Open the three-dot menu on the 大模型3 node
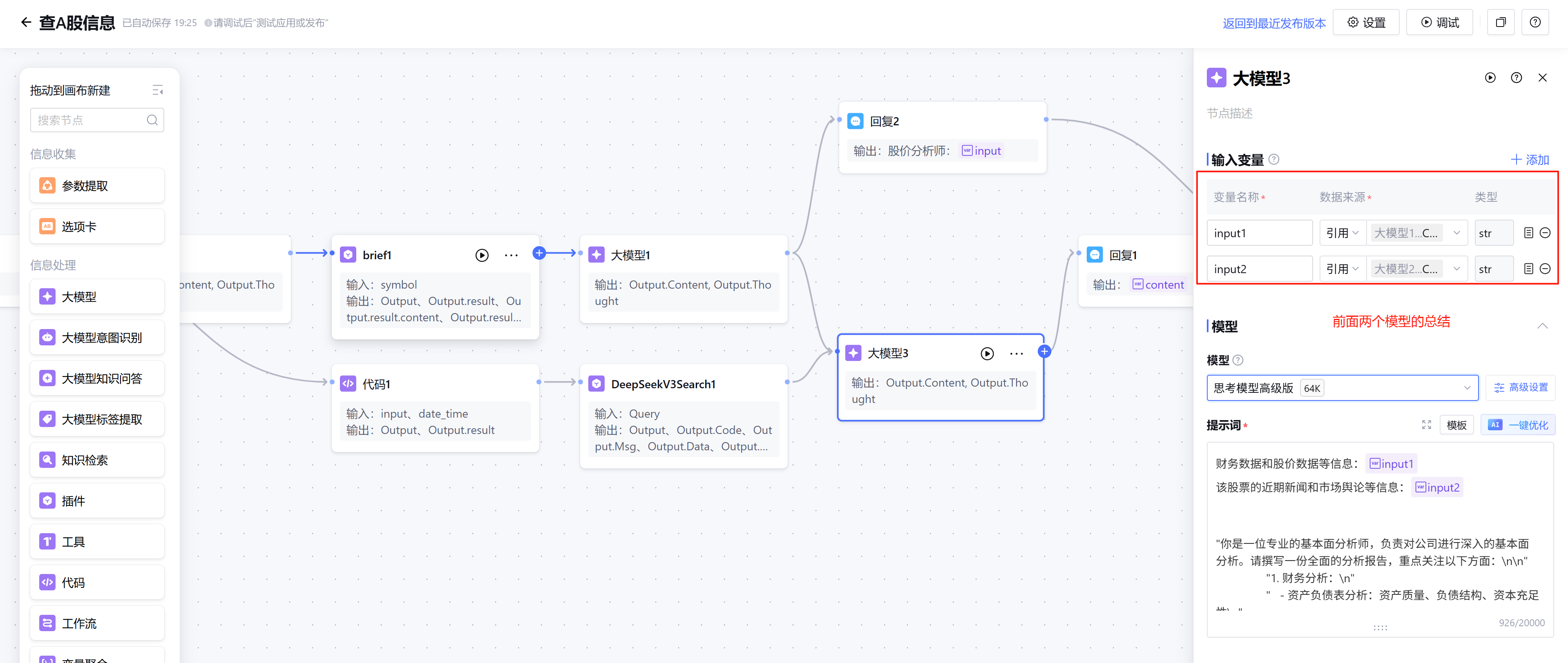This screenshot has width=1568, height=663. (1016, 354)
